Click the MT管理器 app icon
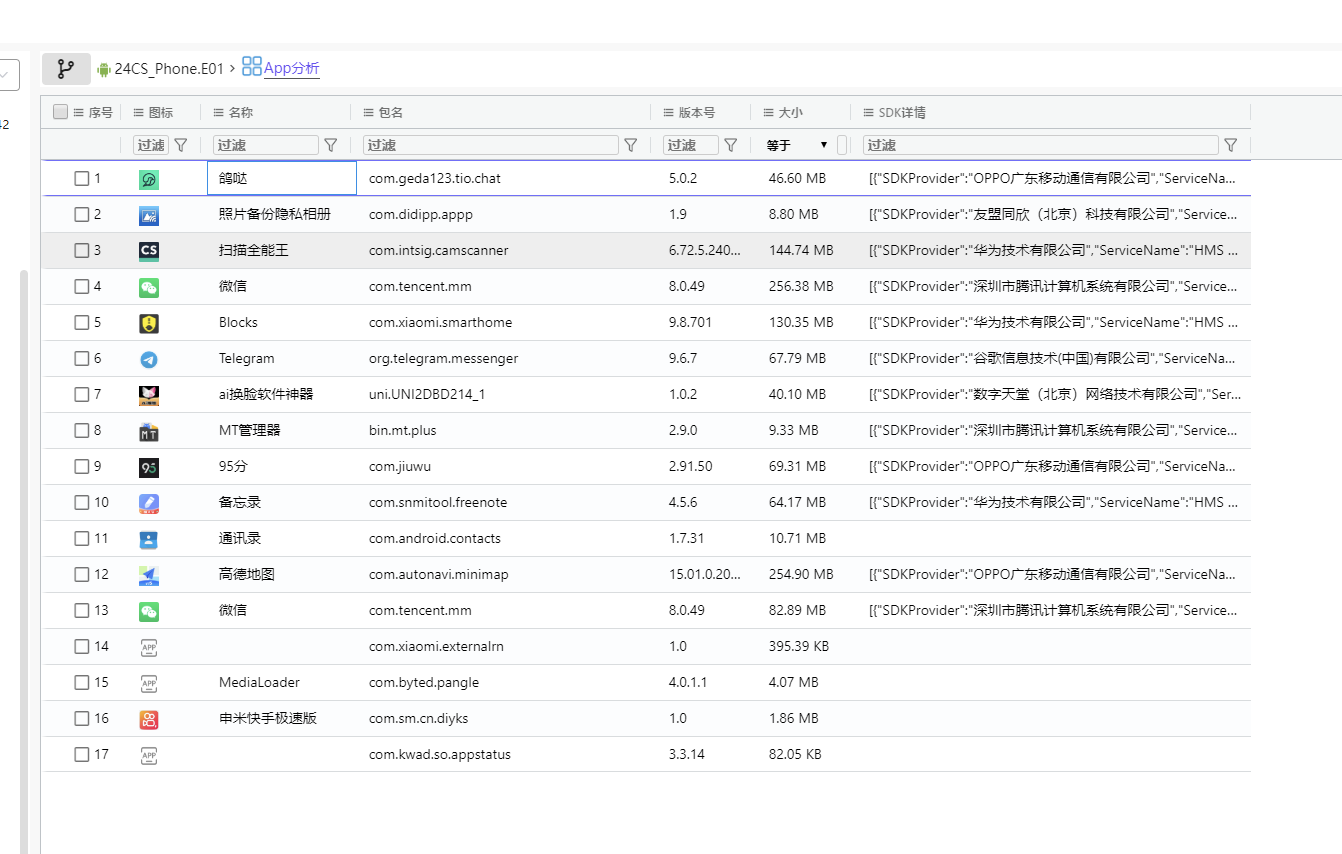1342x854 pixels. pos(149,431)
